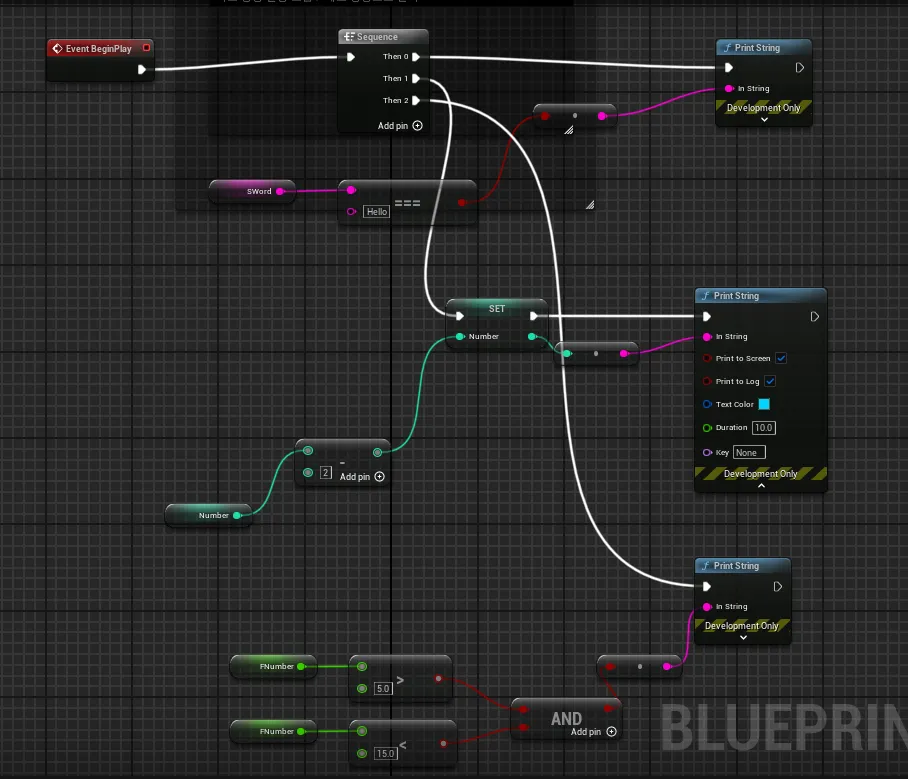908x779 pixels.
Task: Select the AND node label
Action: (566, 719)
